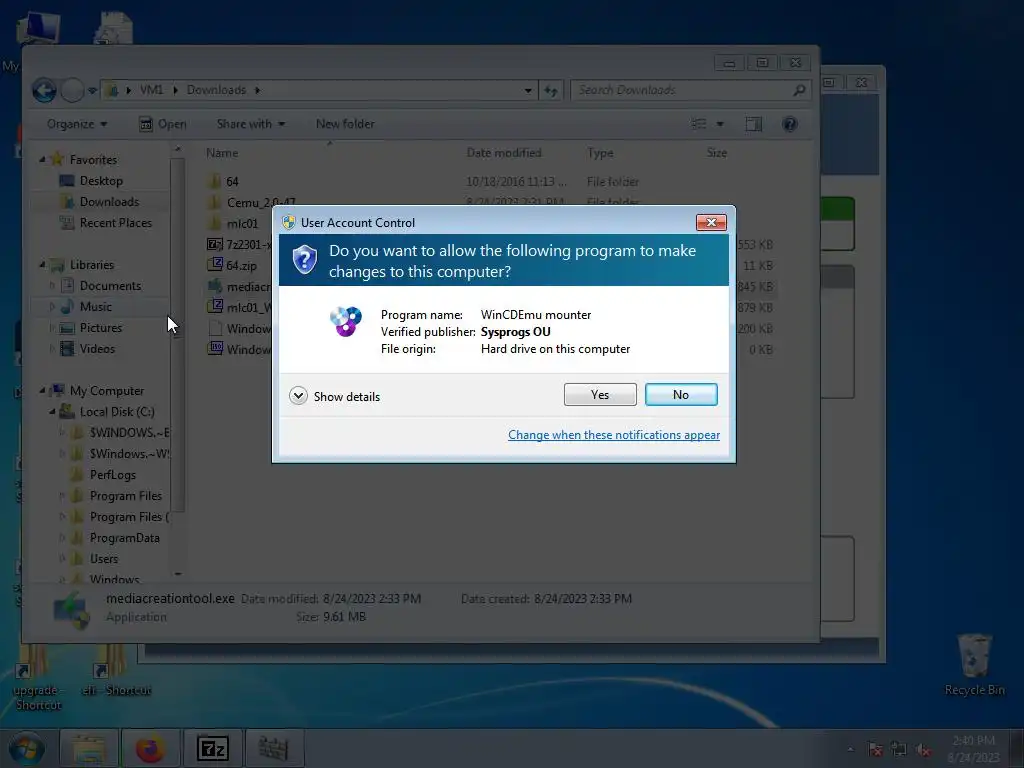1024x768 pixels.
Task: Open Change when these notifications appear link
Action: click(614, 435)
